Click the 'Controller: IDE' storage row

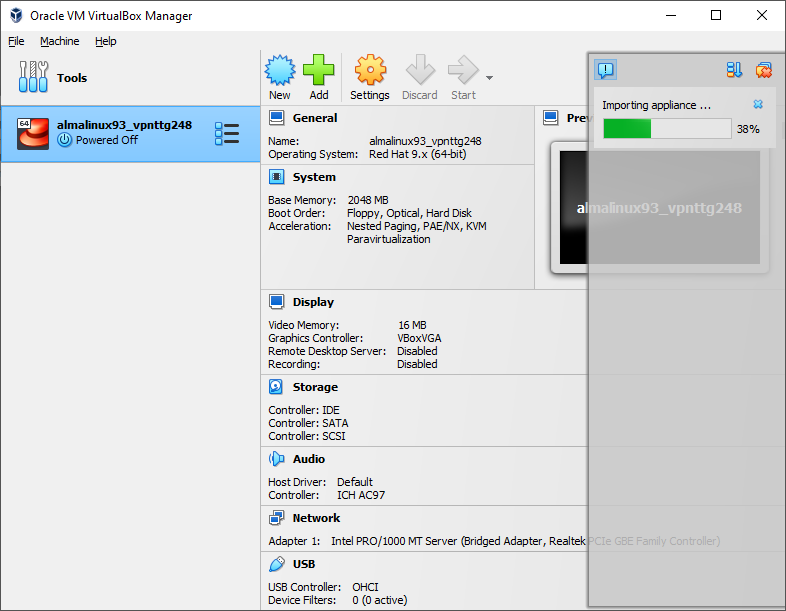[304, 410]
